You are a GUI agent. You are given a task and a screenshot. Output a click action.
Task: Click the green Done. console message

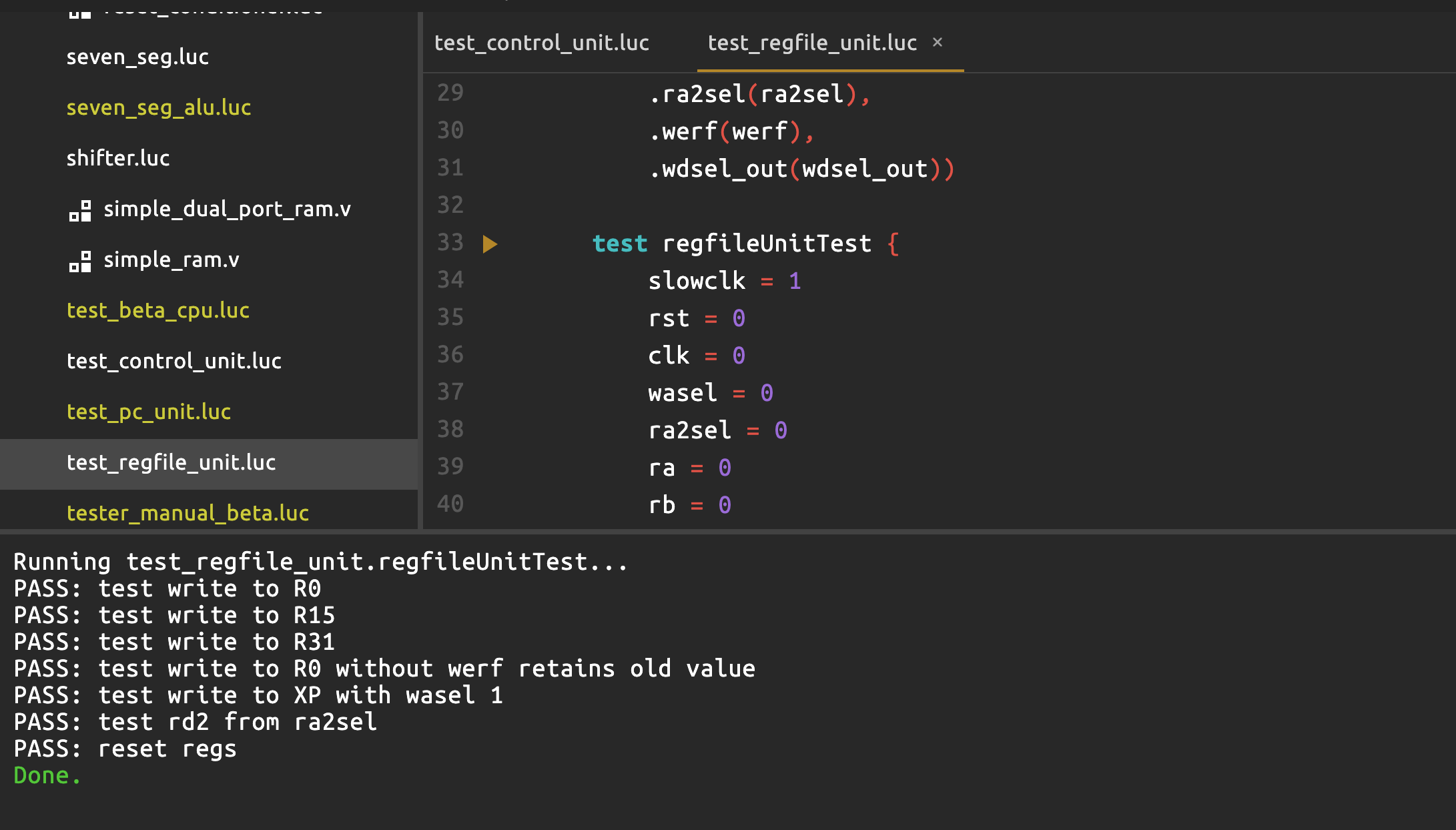coord(47,775)
